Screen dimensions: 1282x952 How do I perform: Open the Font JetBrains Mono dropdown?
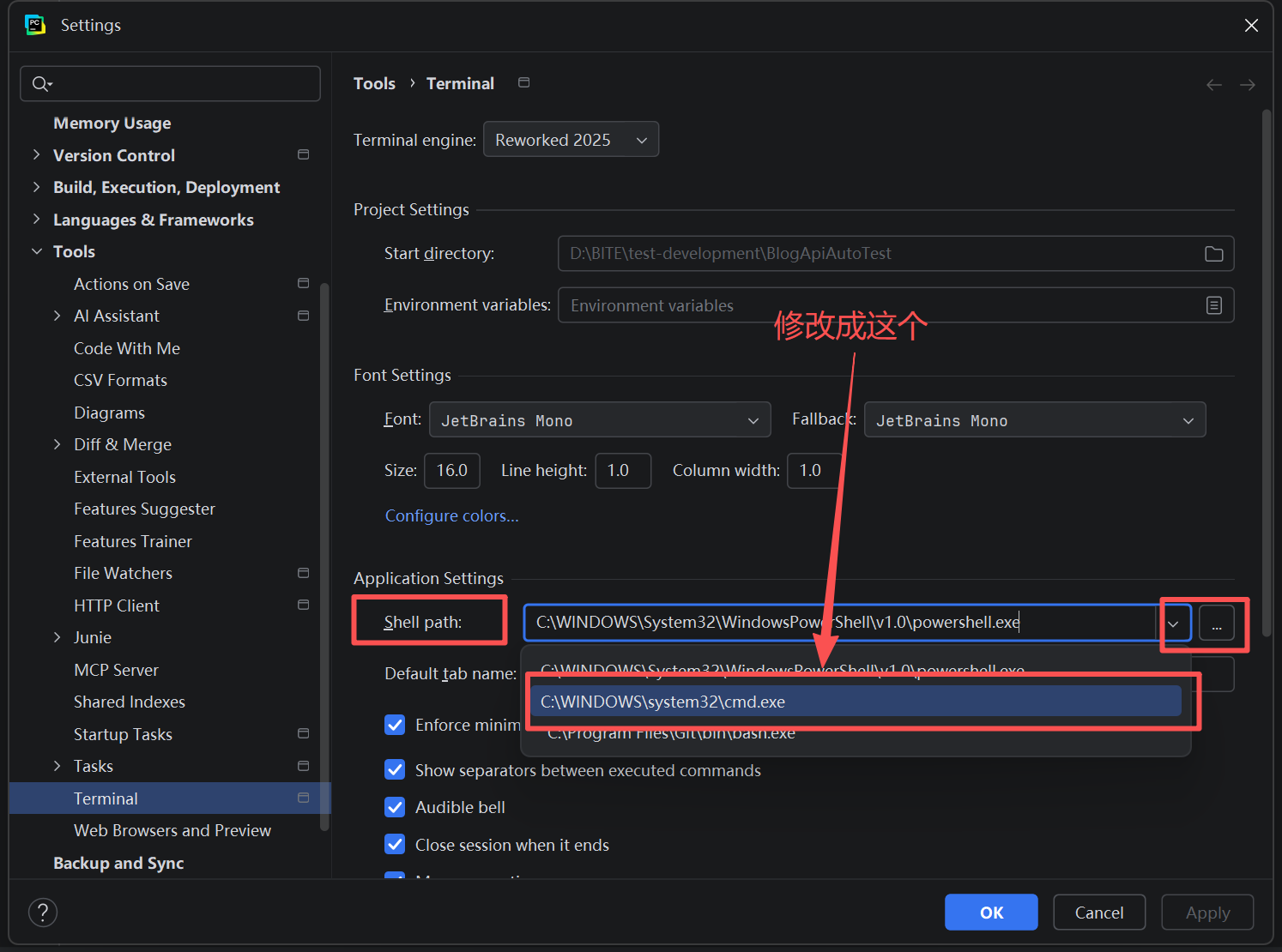coord(600,419)
